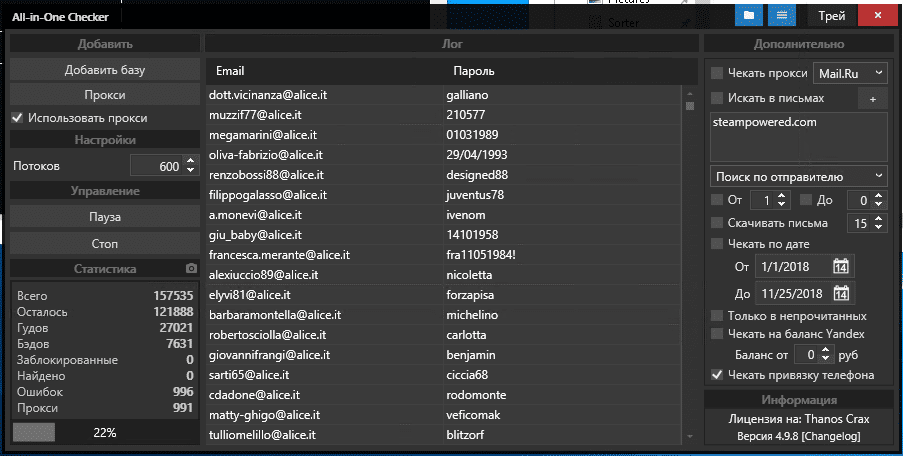This screenshot has width=903, height=456.
Task: Select row muzzif77@alice.it
Action: pos(443,115)
